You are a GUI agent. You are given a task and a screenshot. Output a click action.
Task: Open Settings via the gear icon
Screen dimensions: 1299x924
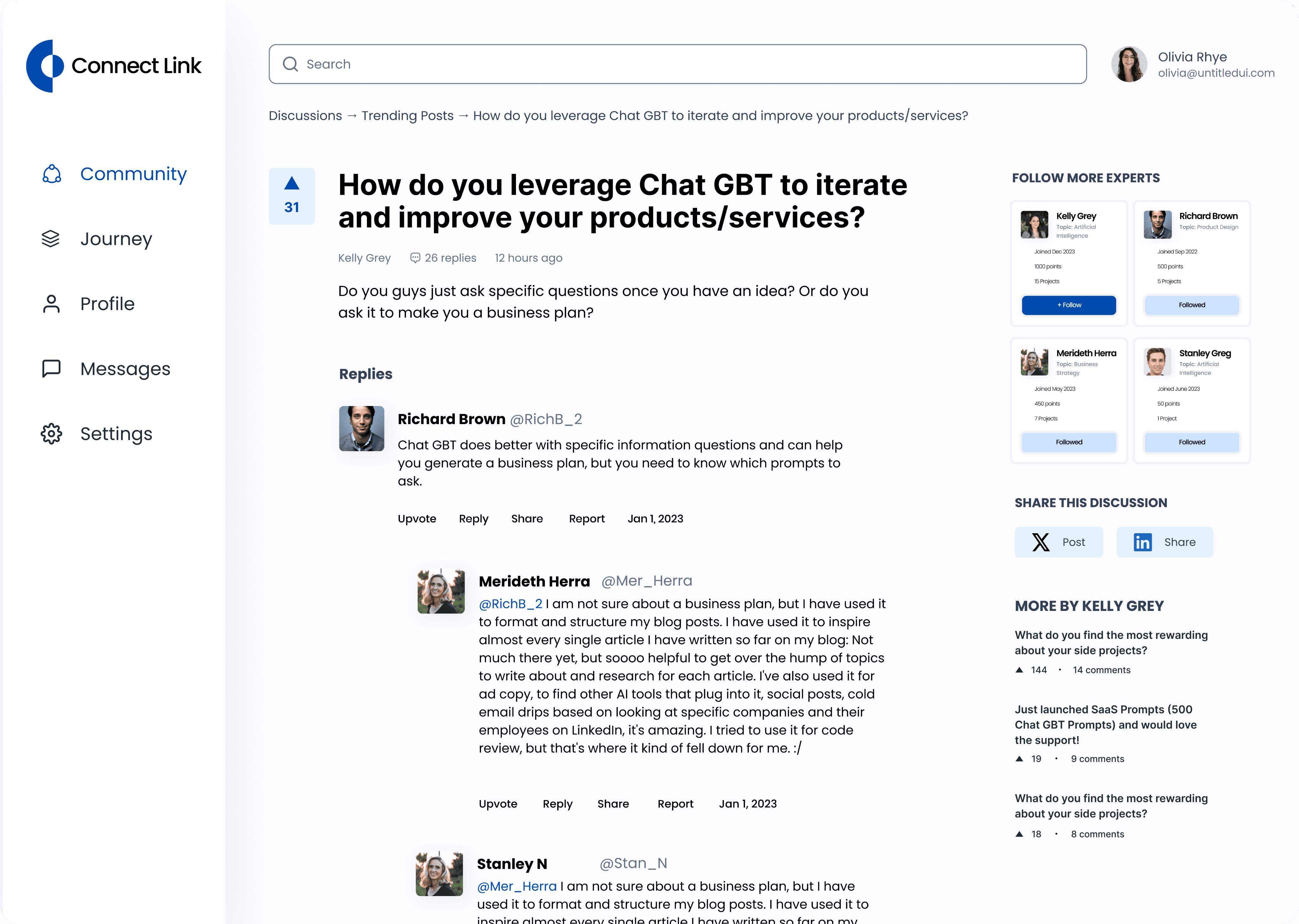click(x=51, y=434)
